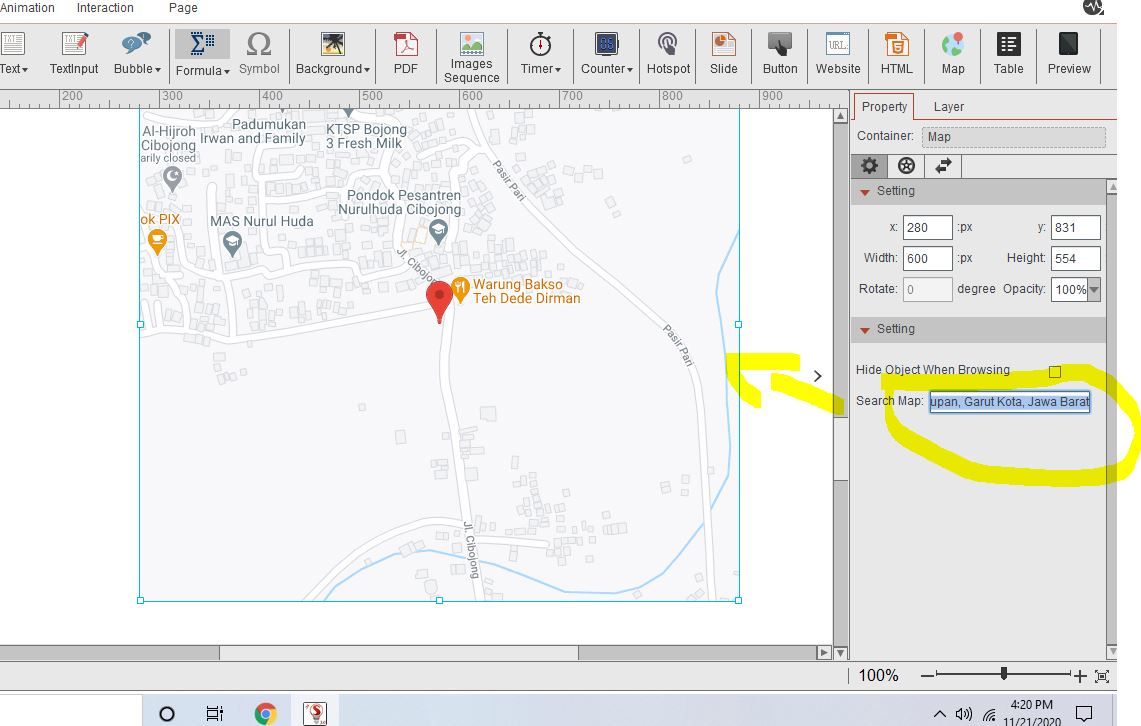
Task: Open the arrows interaction sub-tab
Action: (943, 166)
